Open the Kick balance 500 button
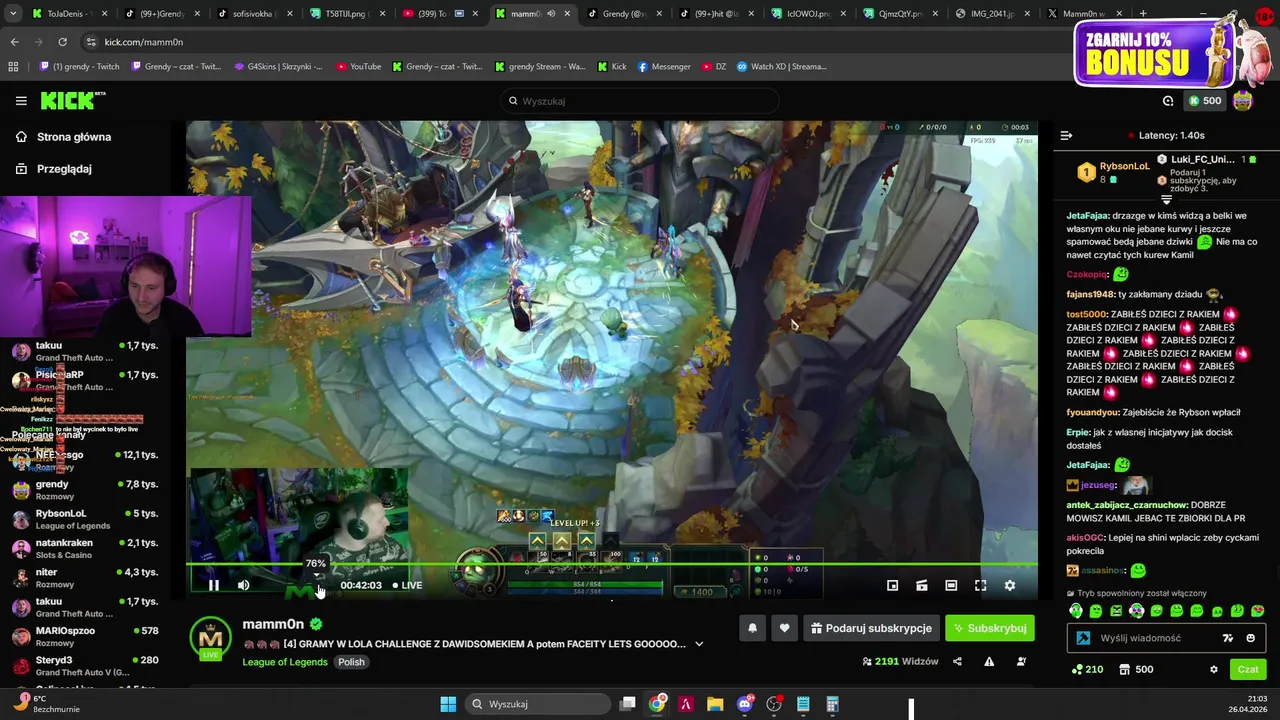 coord(1204,101)
